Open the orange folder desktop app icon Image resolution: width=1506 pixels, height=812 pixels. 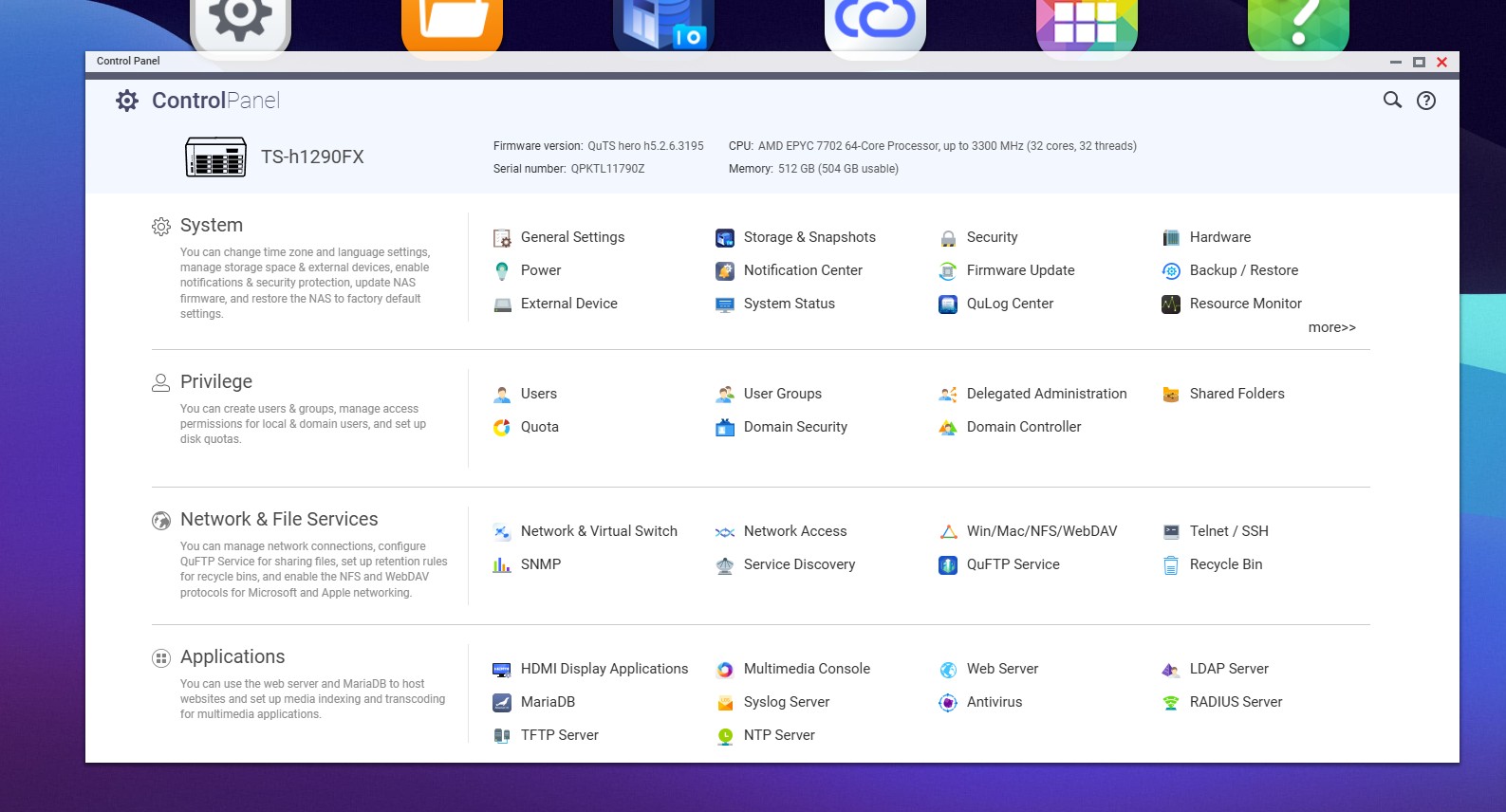click(x=452, y=24)
